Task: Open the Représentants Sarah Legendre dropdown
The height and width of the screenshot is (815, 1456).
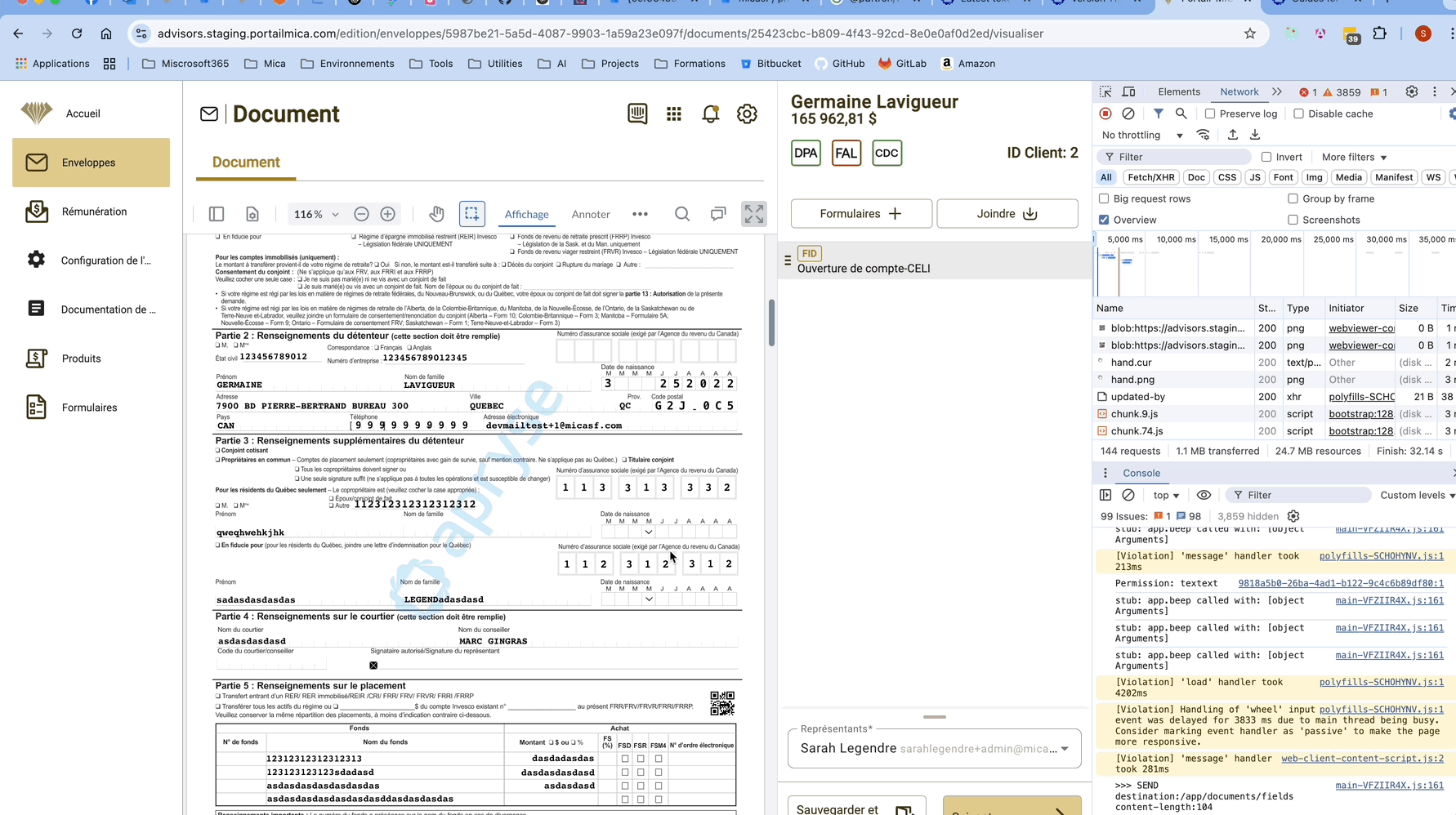Action: [934, 748]
